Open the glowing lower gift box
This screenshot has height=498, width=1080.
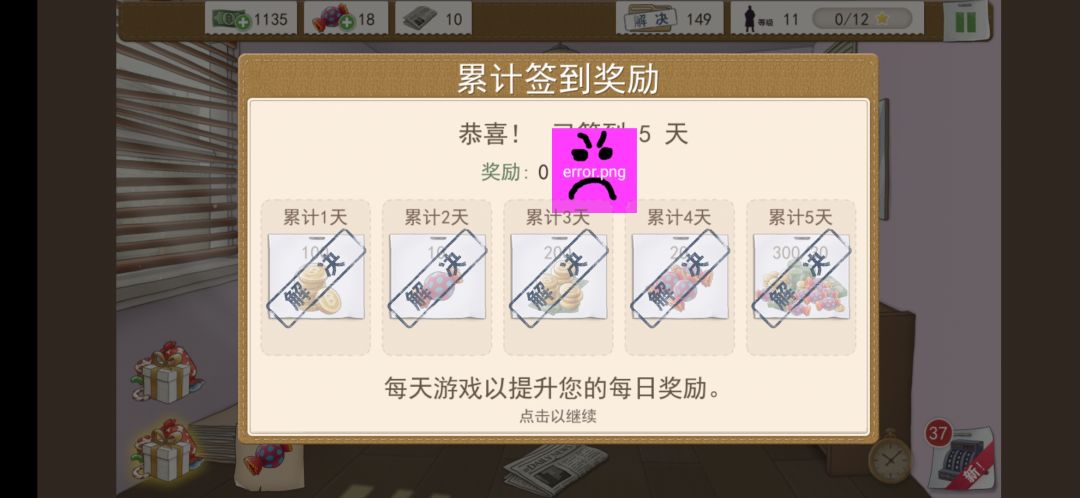[x=165, y=449]
